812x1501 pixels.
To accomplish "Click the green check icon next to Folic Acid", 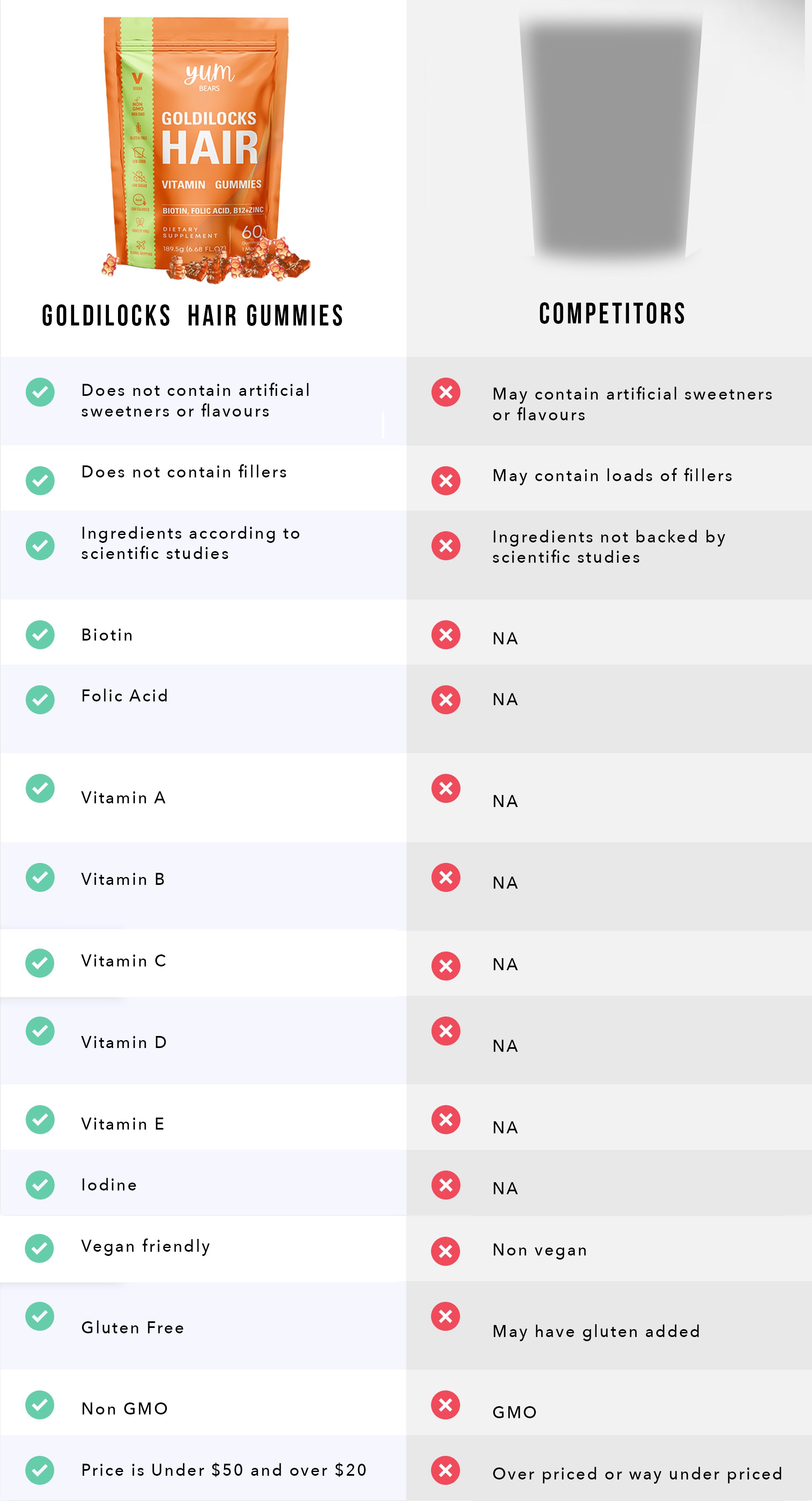I will click(x=40, y=699).
